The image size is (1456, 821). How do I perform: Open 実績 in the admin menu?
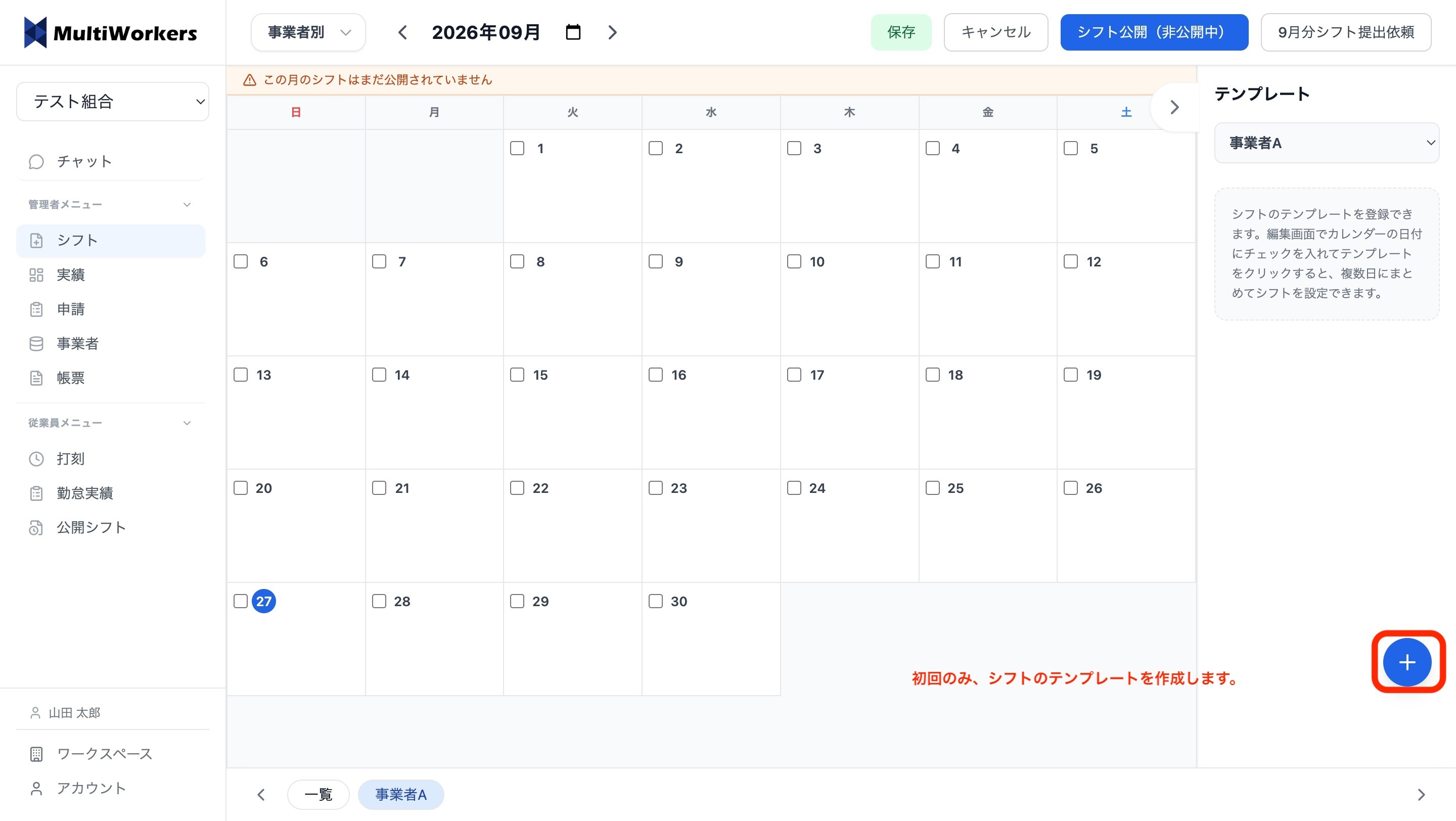coord(111,275)
